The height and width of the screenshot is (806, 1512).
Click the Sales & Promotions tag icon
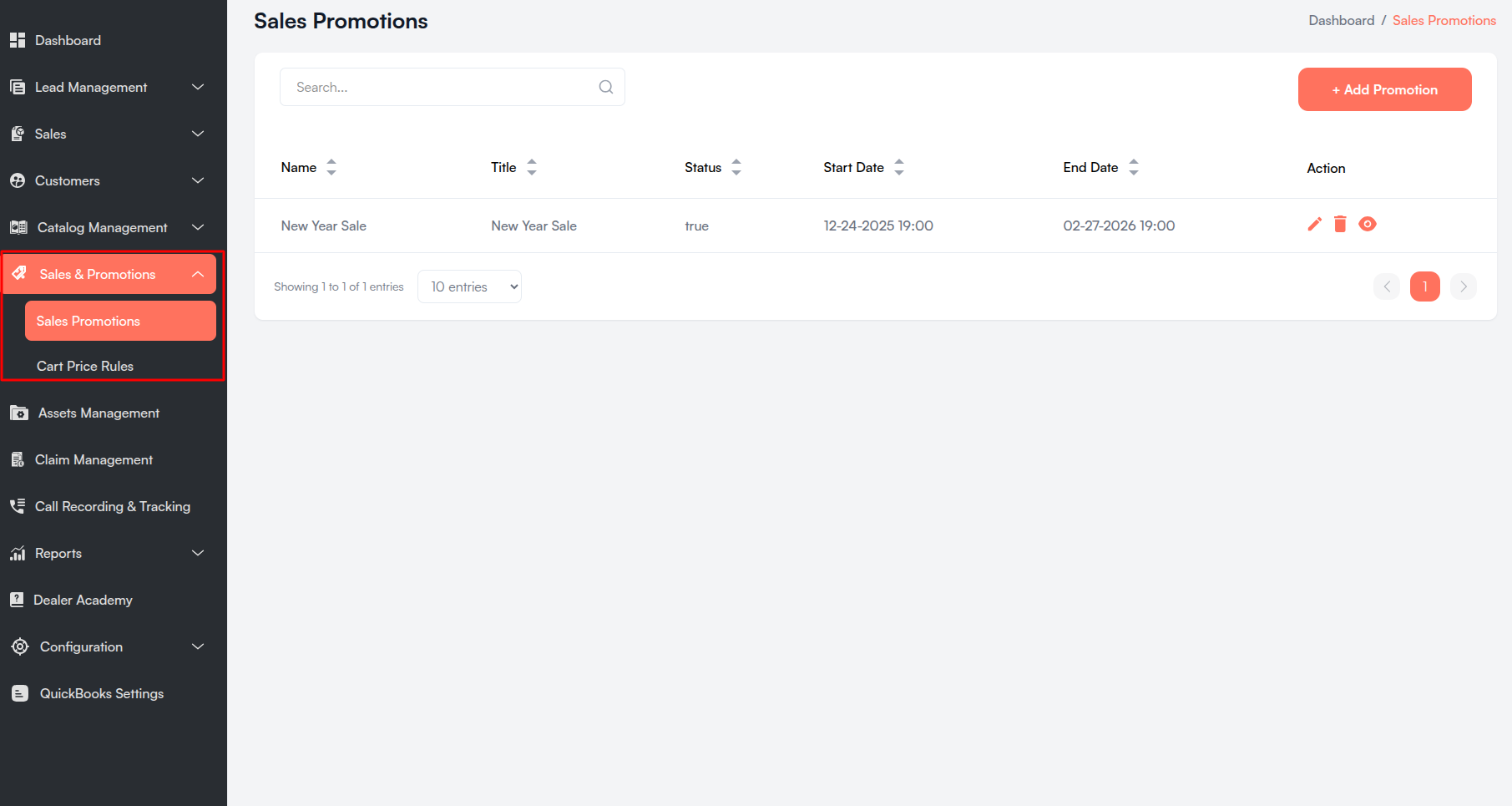coord(19,274)
